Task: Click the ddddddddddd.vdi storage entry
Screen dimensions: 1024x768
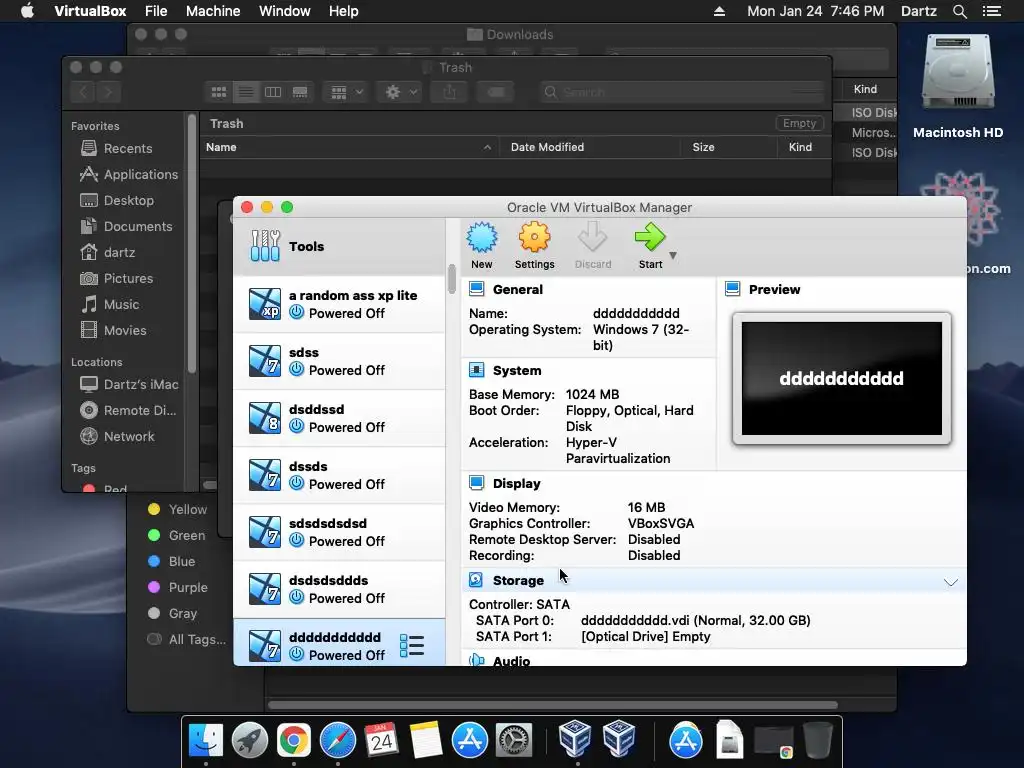Action: coord(696,620)
